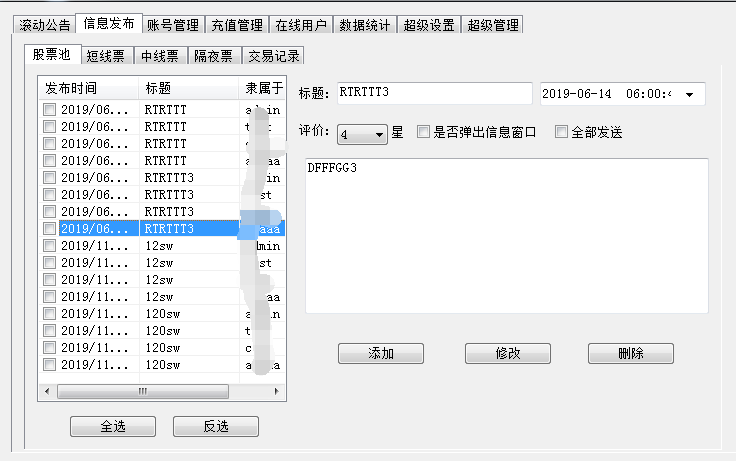Tick checkbox of 12sw row with owner ending 'st'
This screenshot has height=461, width=736.
point(49,262)
